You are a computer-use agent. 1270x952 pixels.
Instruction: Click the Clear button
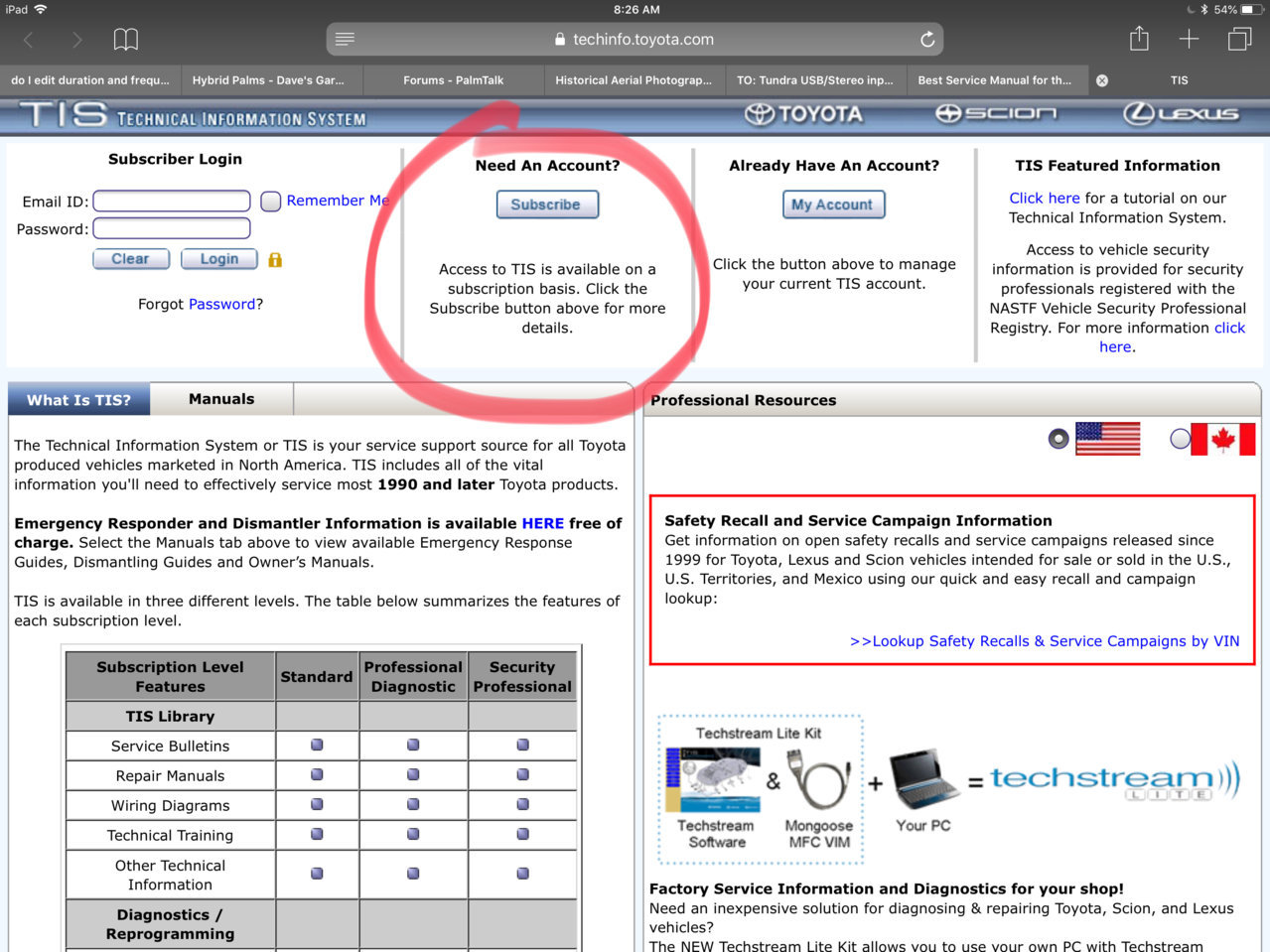[x=131, y=259]
